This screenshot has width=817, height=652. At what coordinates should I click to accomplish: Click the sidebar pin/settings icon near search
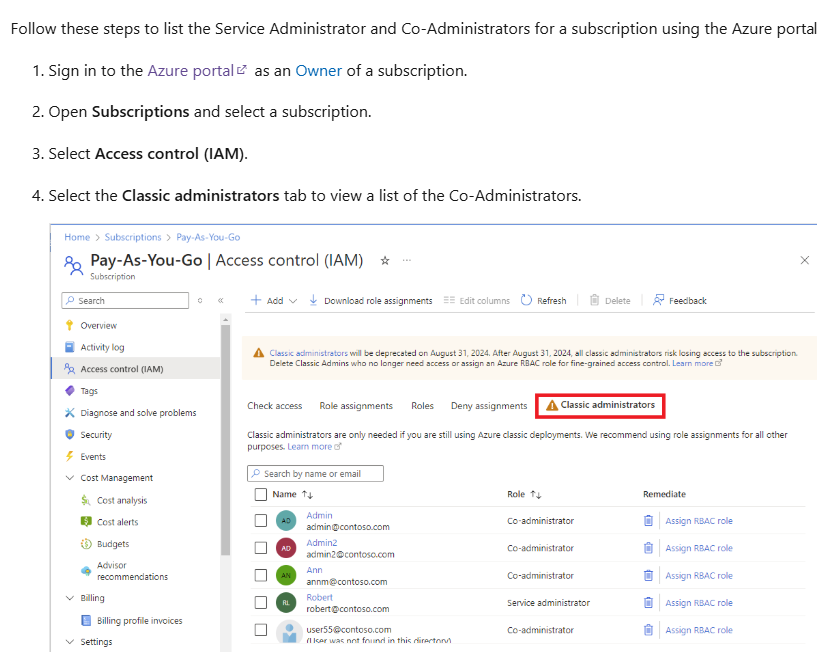[200, 301]
